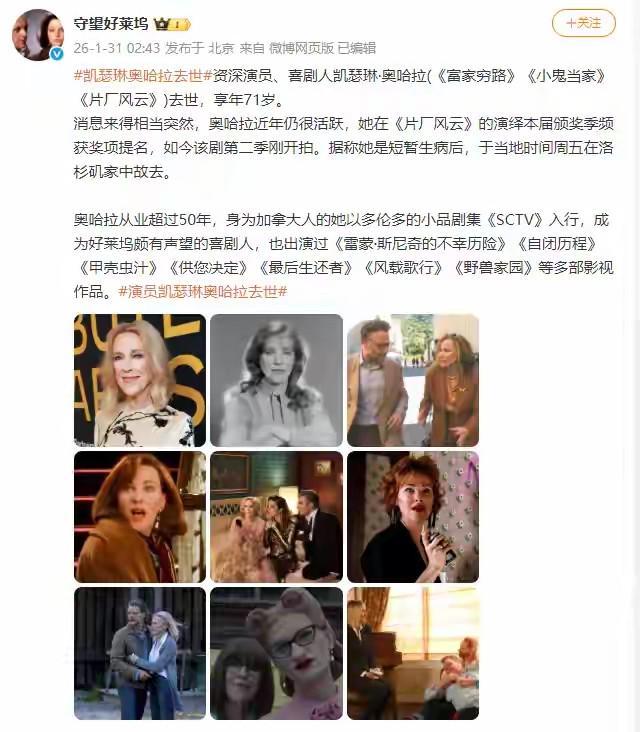This screenshot has height=732, width=640.
Task: Click the post timestamp 26-1-31 02:43
Action: (x=117, y=48)
